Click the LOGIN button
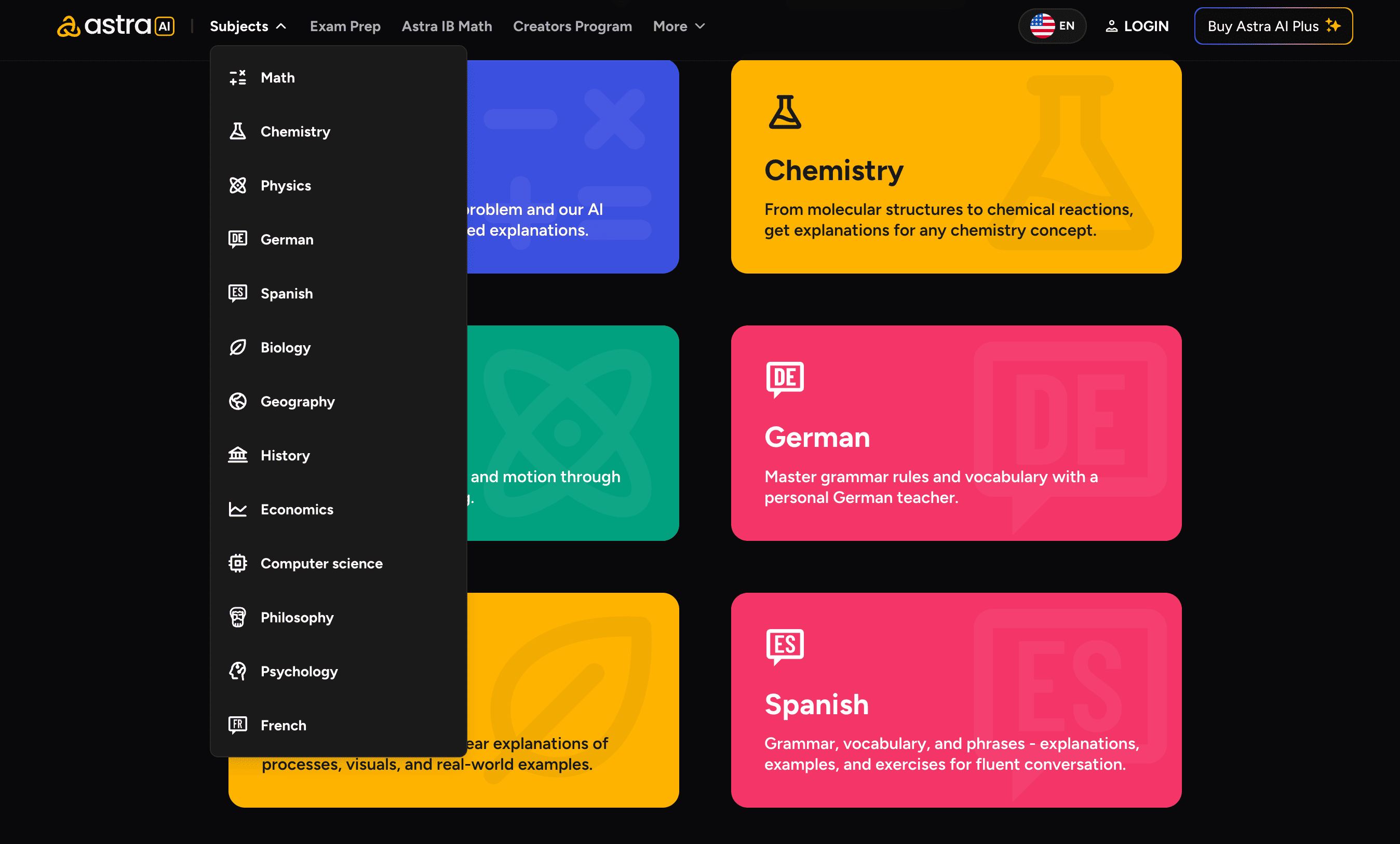 1136,26
